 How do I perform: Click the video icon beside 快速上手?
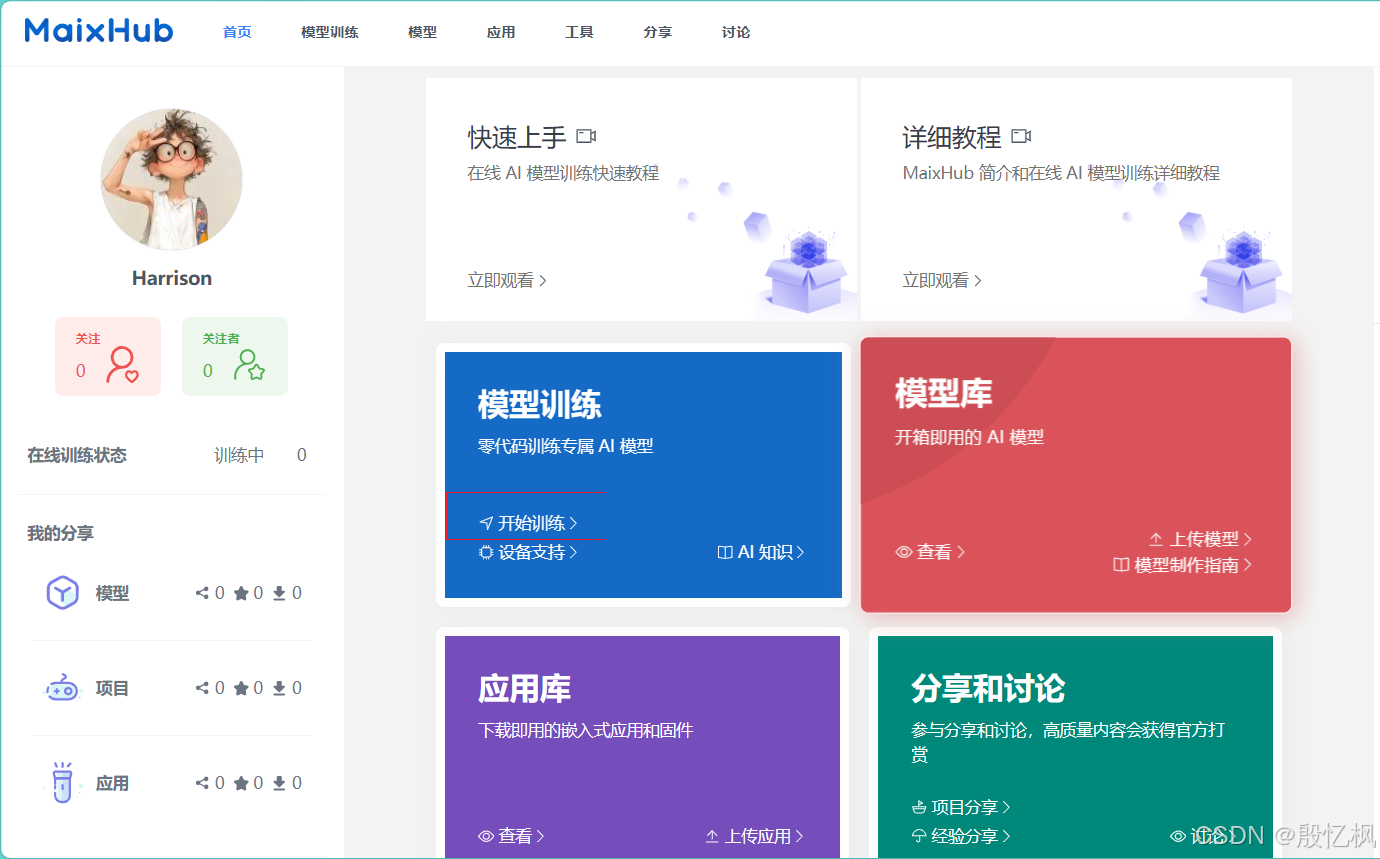[586, 136]
